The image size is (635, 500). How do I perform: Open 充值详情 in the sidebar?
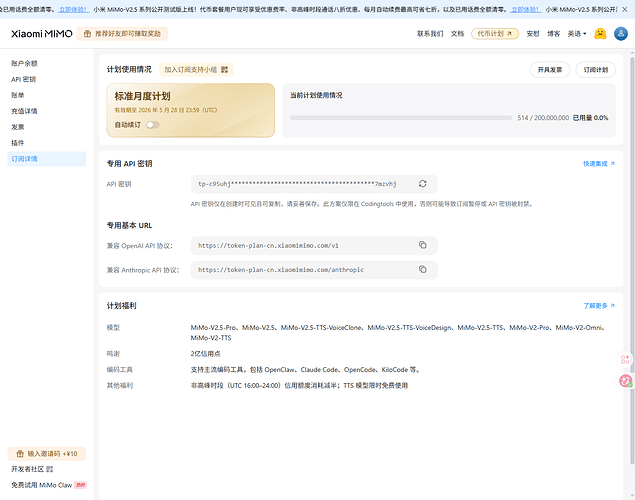click(x=24, y=111)
